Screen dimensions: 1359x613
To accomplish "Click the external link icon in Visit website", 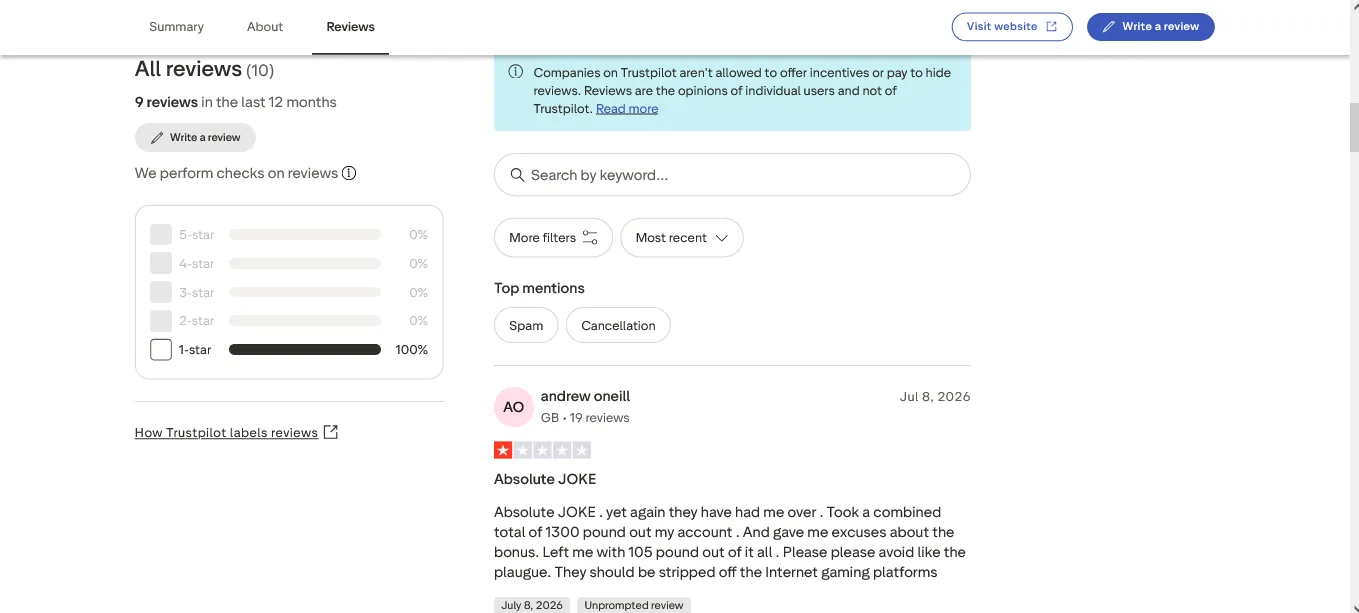I will (x=1051, y=27).
